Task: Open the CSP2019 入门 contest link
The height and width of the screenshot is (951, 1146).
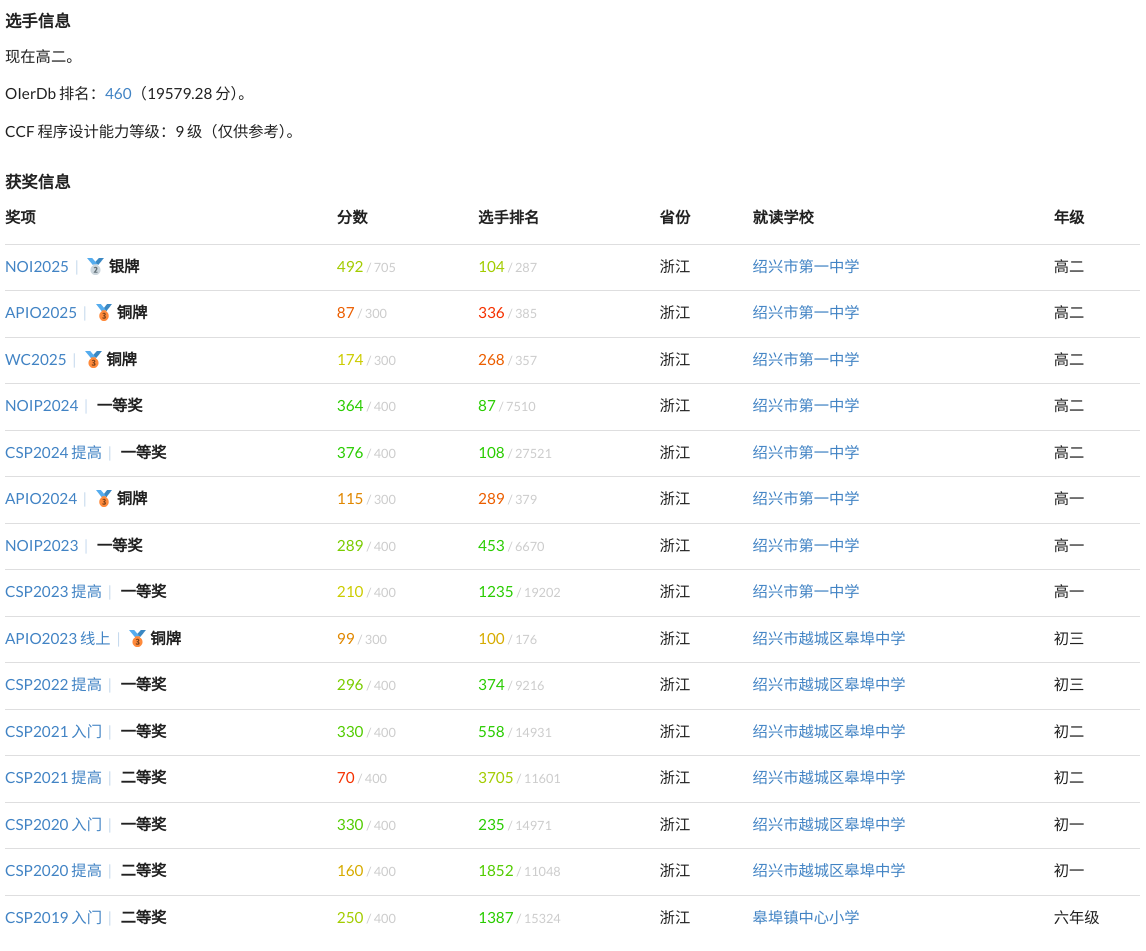Action: [x=53, y=918]
